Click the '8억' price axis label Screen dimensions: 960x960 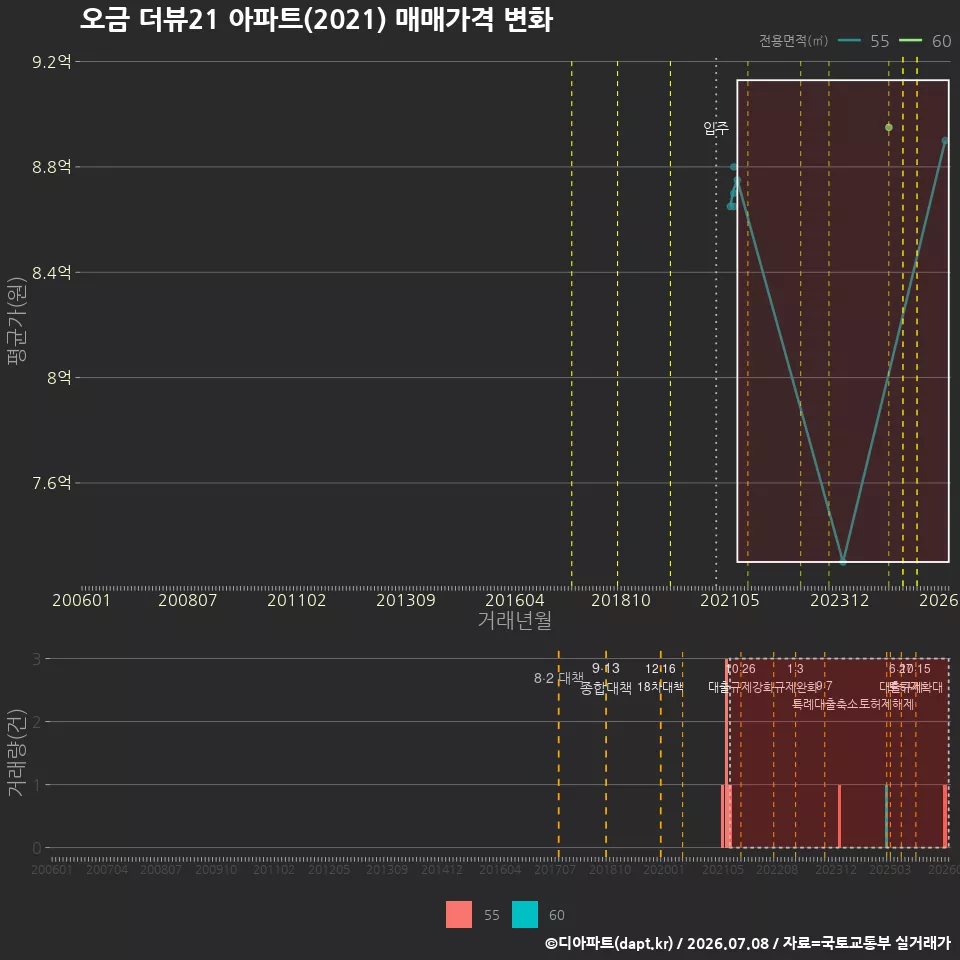pyautogui.click(x=59, y=378)
